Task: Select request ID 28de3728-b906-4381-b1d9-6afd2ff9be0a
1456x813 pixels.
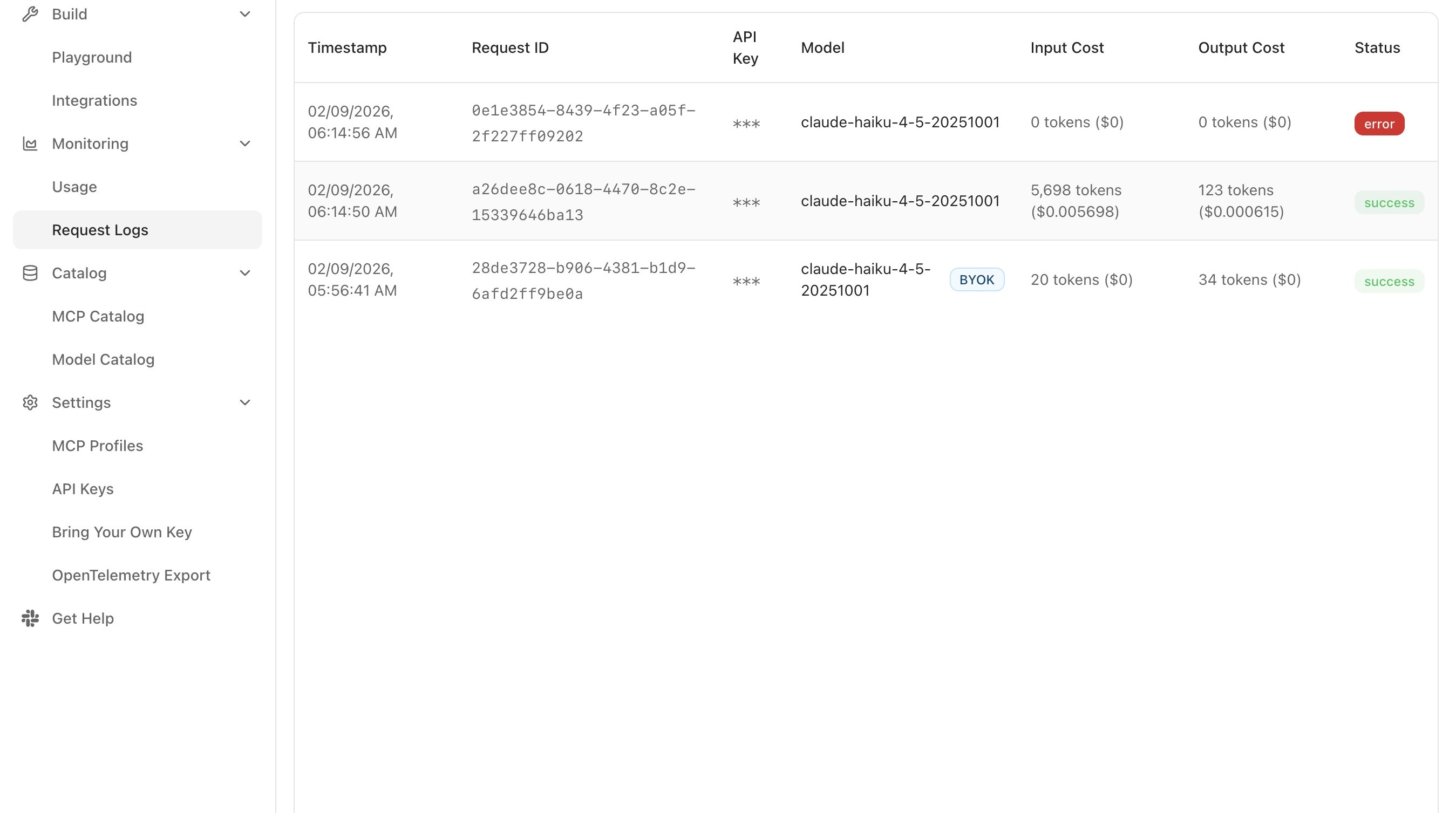Action: point(583,280)
